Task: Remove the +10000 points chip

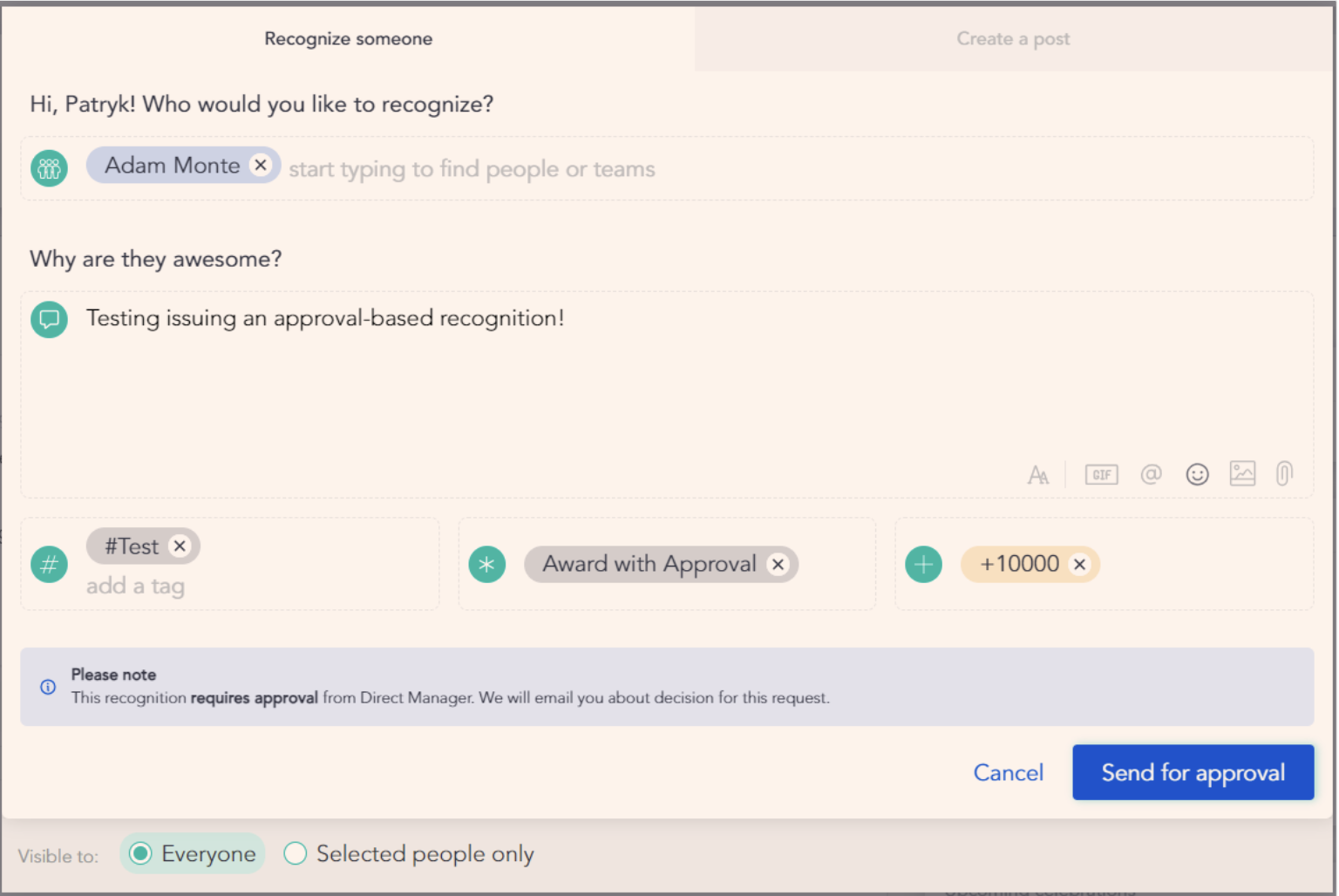Action: point(1080,565)
